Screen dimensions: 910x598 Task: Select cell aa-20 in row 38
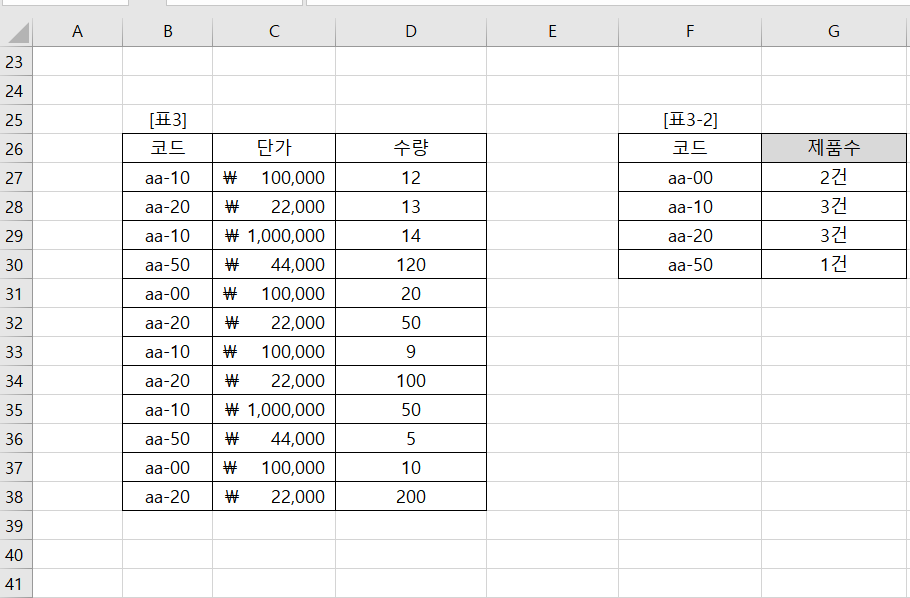pos(168,497)
